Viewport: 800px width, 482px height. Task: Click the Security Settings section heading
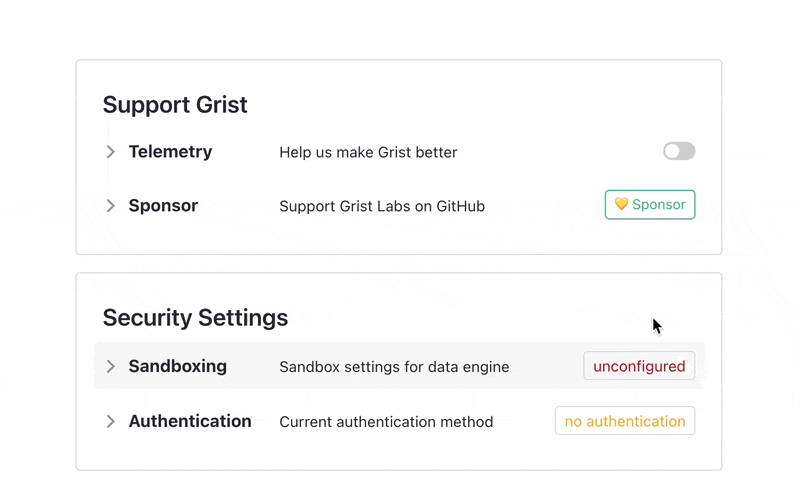195,318
